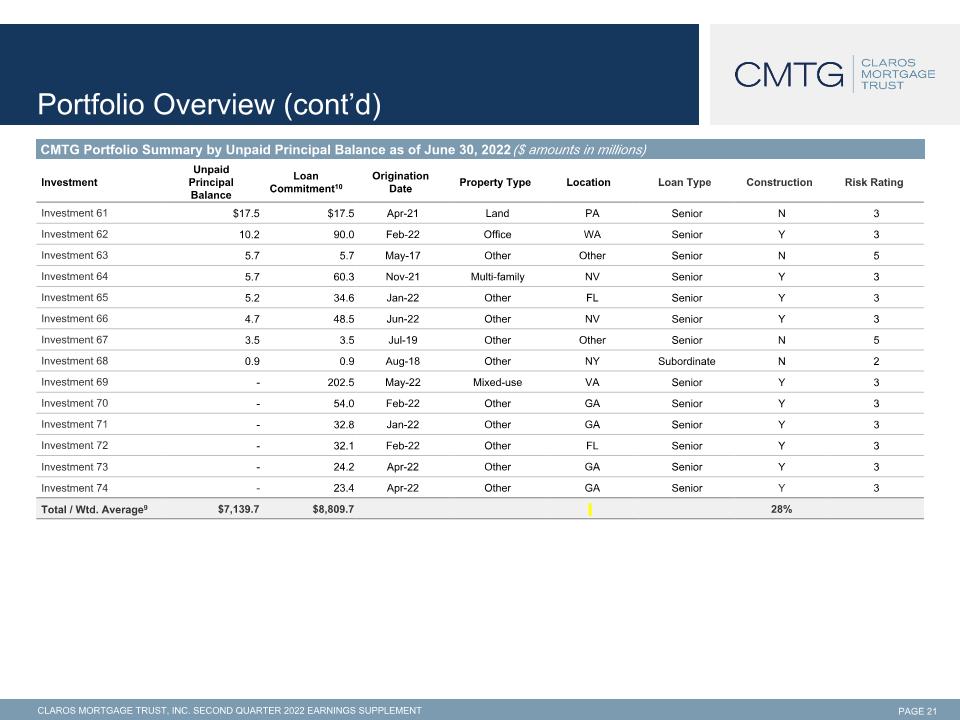Click the total unpaid balance '$7,139.7'
The width and height of the screenshot is (960, 720).
[238, 509]
